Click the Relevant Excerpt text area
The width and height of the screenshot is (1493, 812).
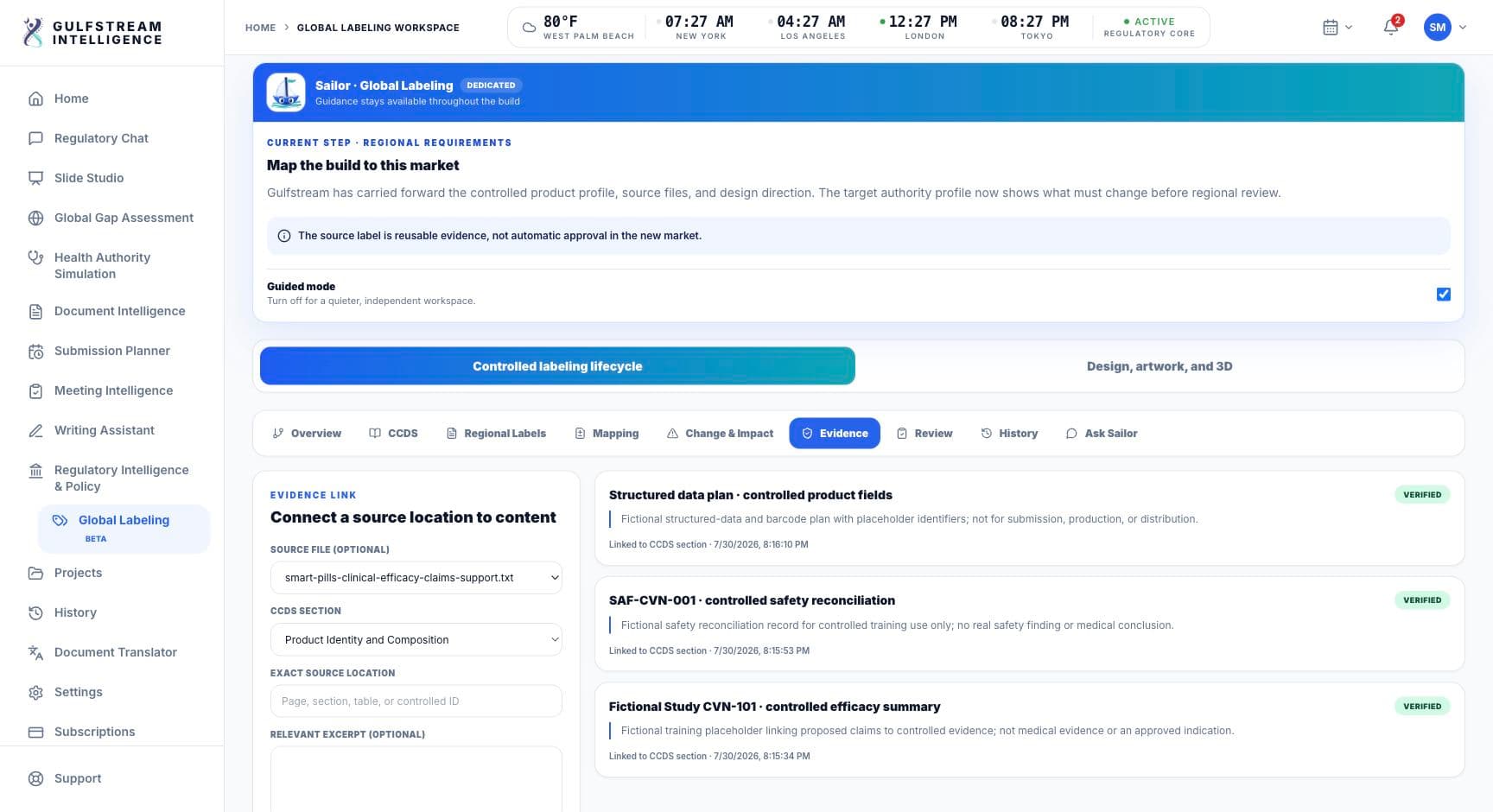[x=416, y=779]
